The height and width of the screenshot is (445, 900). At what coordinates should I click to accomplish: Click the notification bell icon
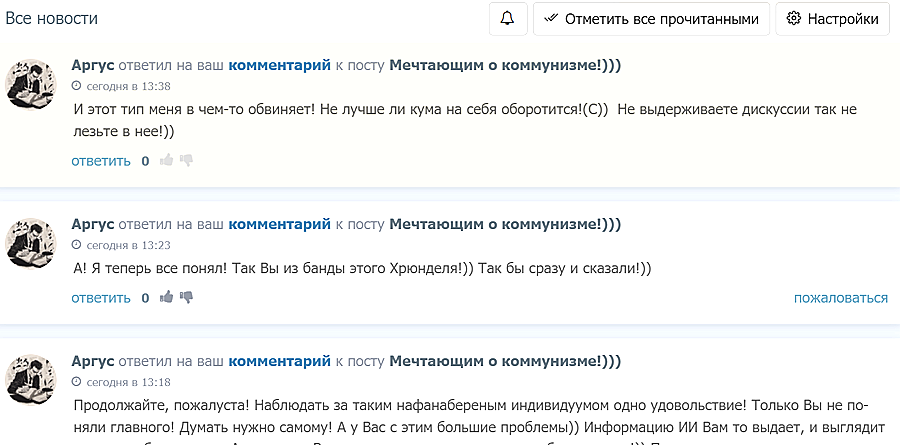(508, 19)
